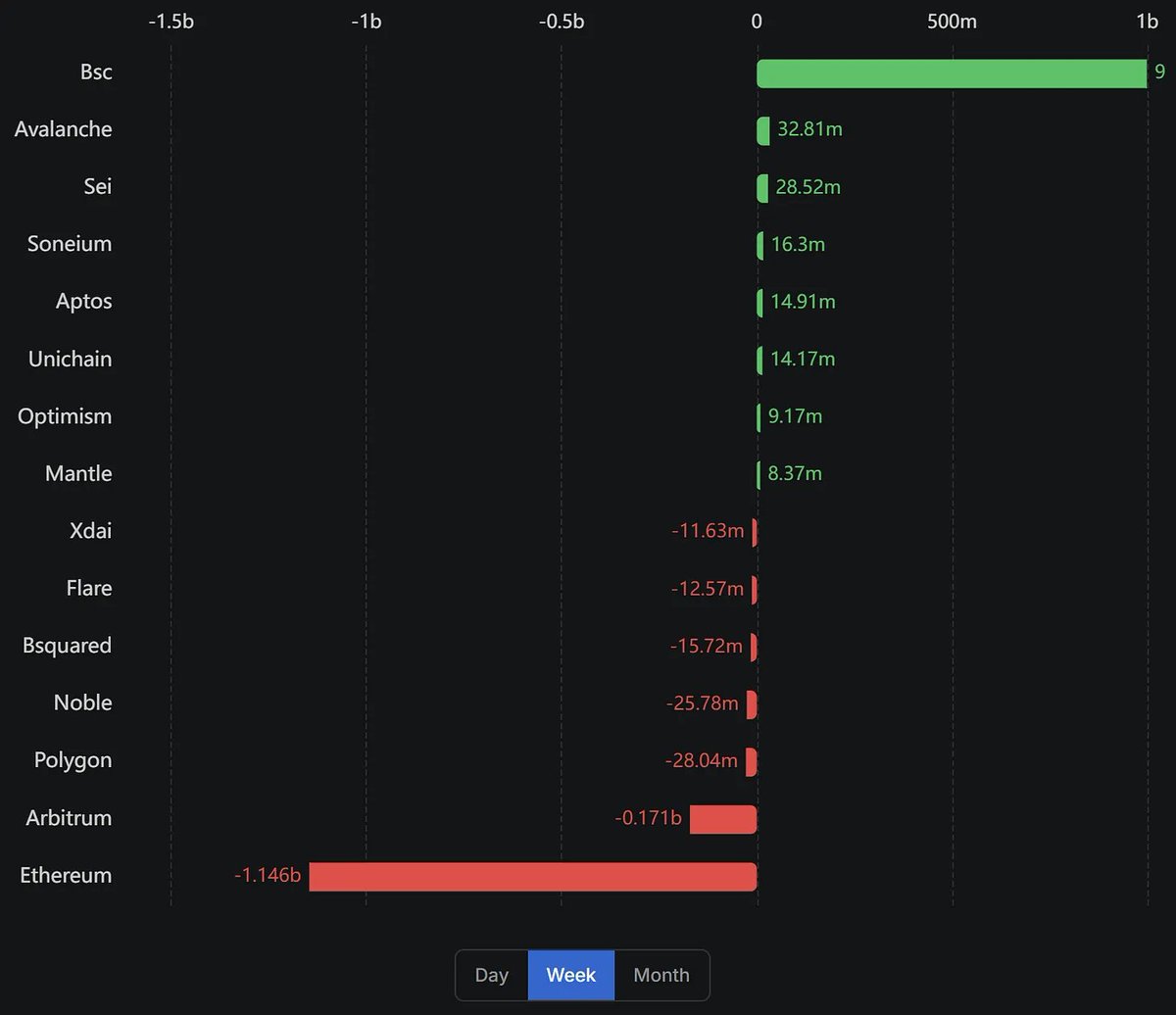
Task: Select the Week timeframe button
Action: (x=571, y=975)
